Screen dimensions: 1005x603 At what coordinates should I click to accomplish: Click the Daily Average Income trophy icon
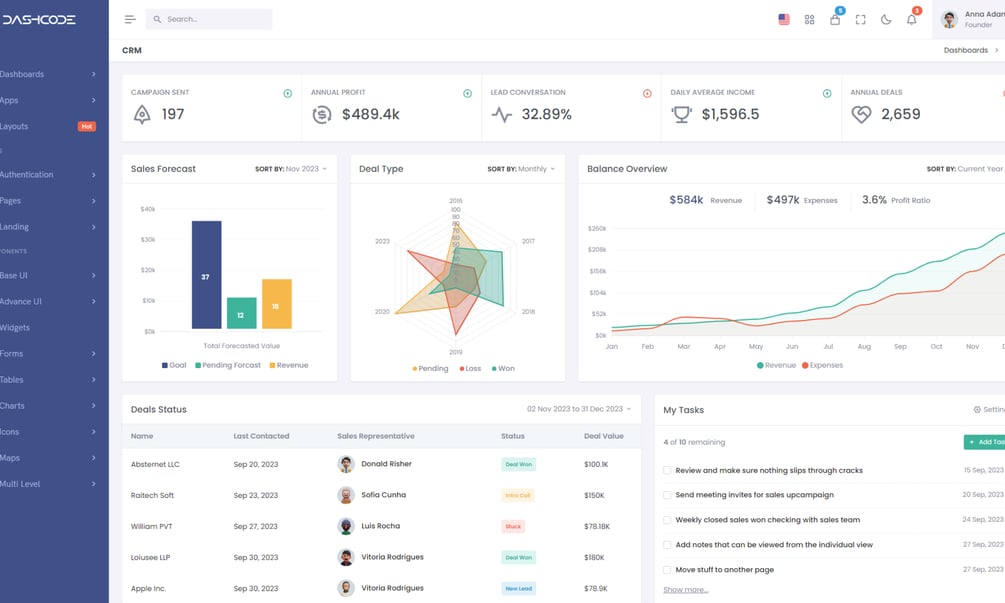681,114
